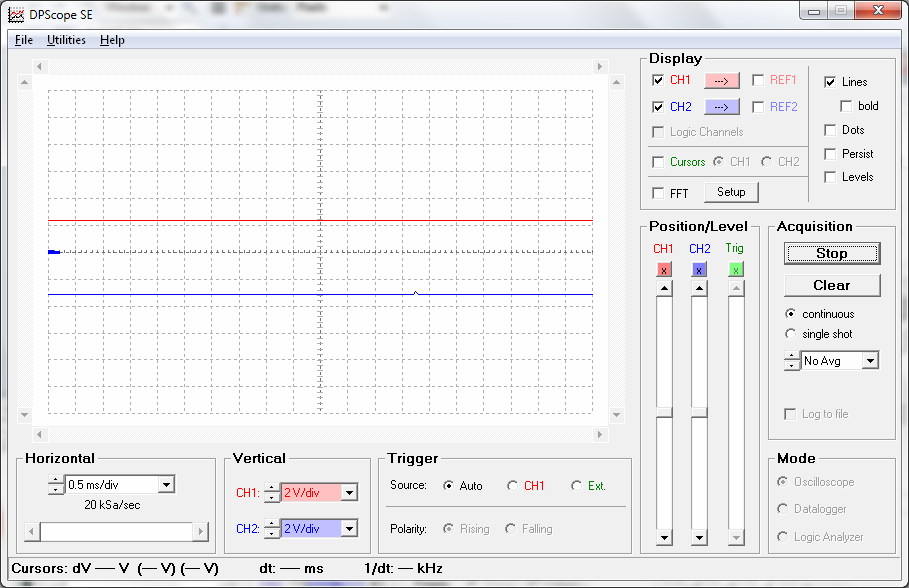Check the bold lines option

[x=846, y=106]
